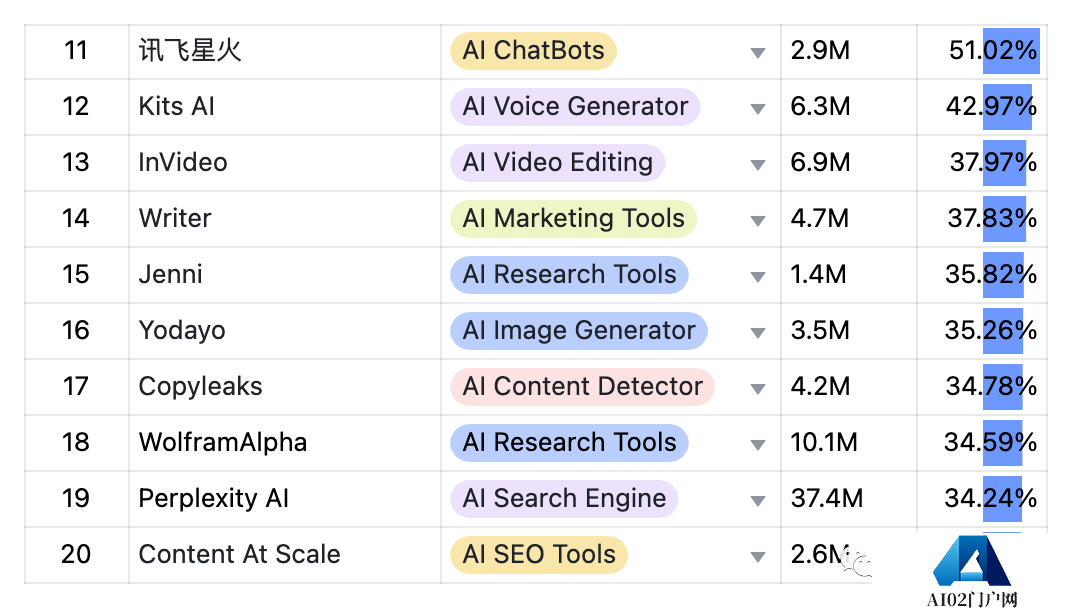1072x608 pixels.
Task: Expand dropdown arrow beside AI Image Generator
Action: click(x=757, y=333)
